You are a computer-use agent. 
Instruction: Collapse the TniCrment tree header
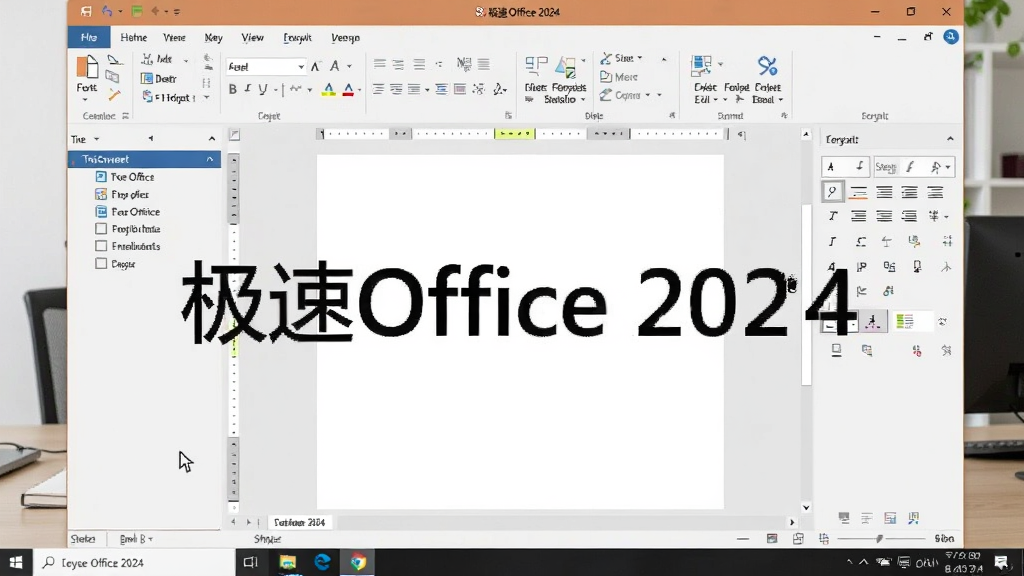pos(210,159)
